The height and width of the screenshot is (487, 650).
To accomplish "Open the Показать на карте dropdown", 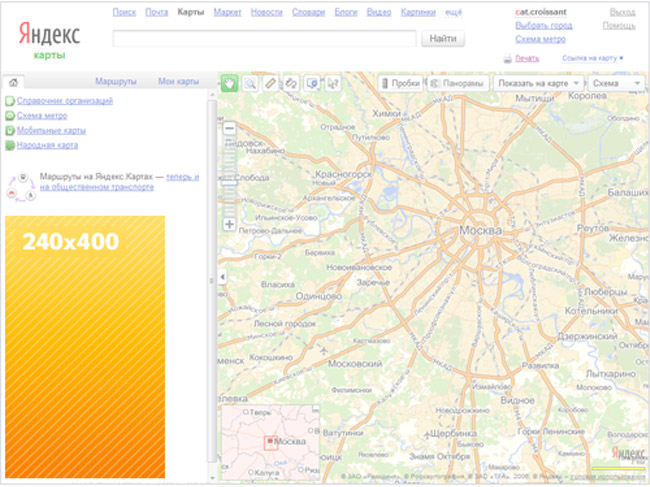I will point(538,83).
